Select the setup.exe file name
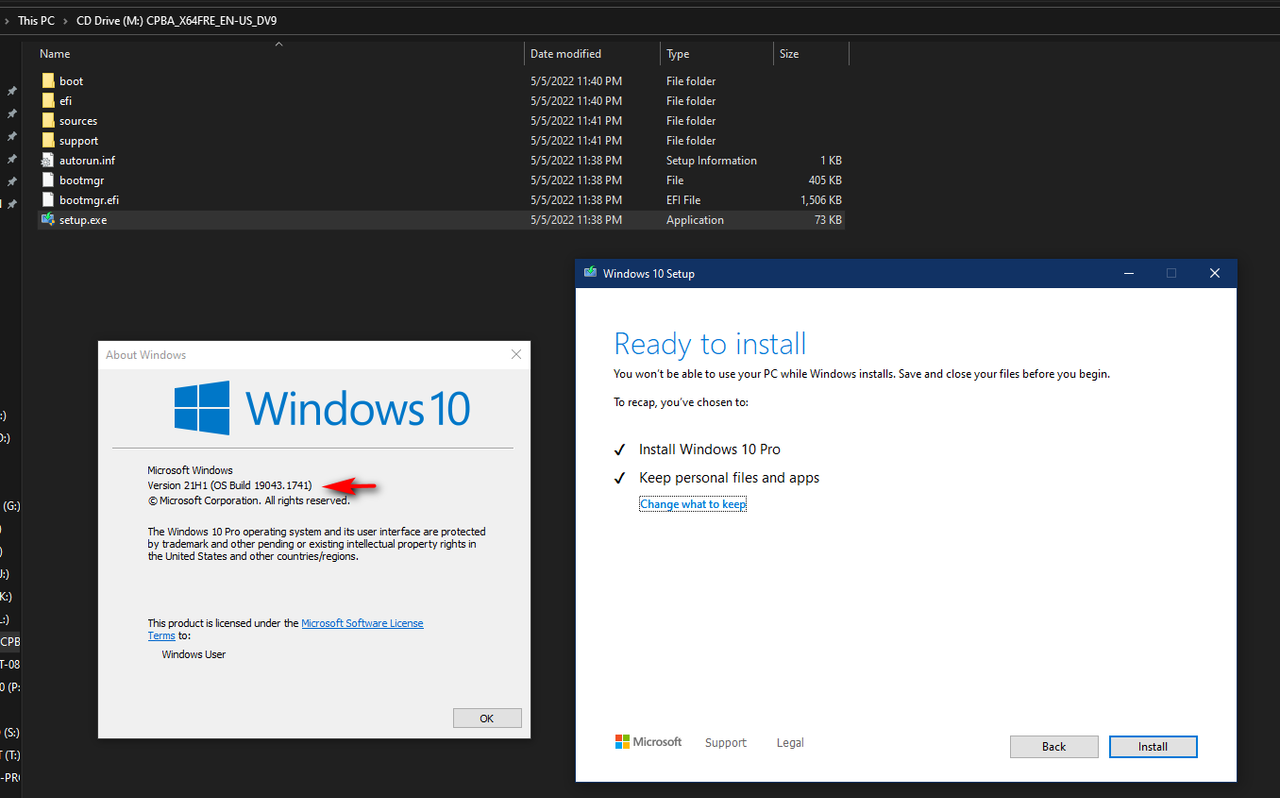Viewport: 1280px width, 798px height. [83, 220]
